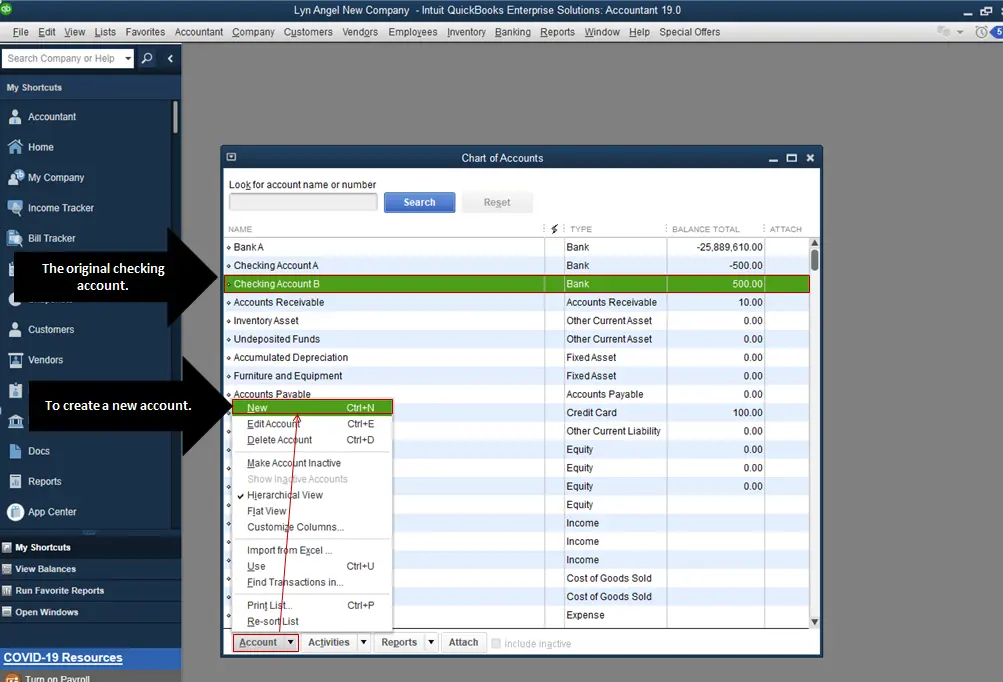
Task: Click the account name search field
Action: (303, 202)
